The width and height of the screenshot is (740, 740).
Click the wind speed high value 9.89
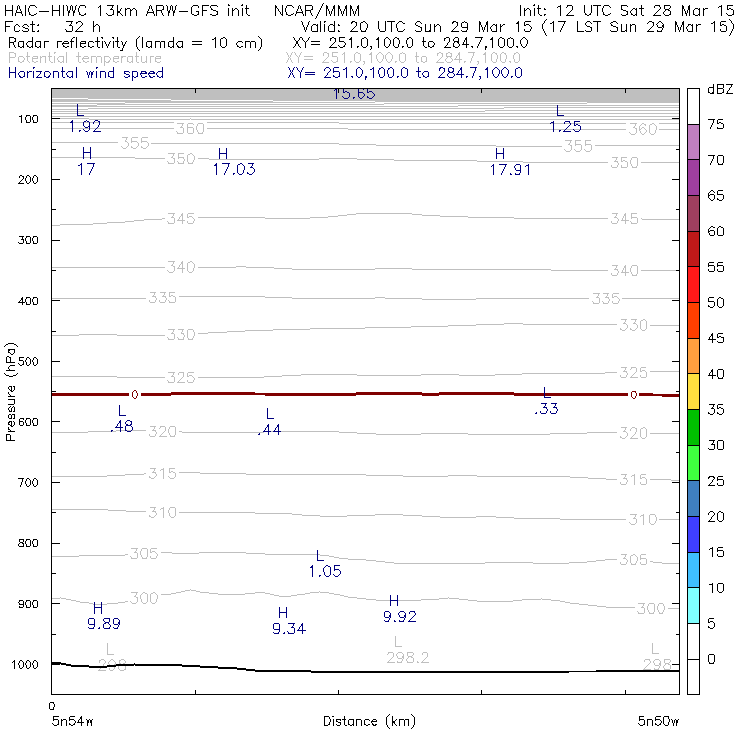(x=104, y=623)
